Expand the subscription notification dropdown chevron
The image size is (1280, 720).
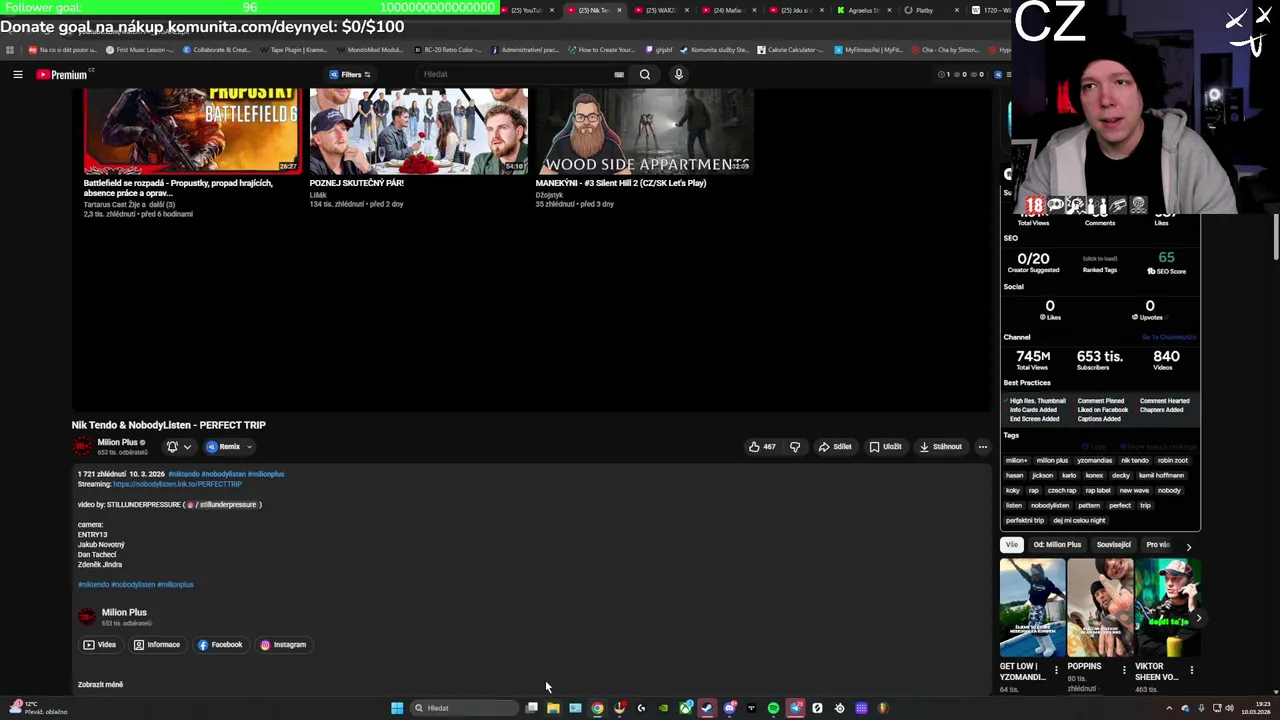click(187, 447)
